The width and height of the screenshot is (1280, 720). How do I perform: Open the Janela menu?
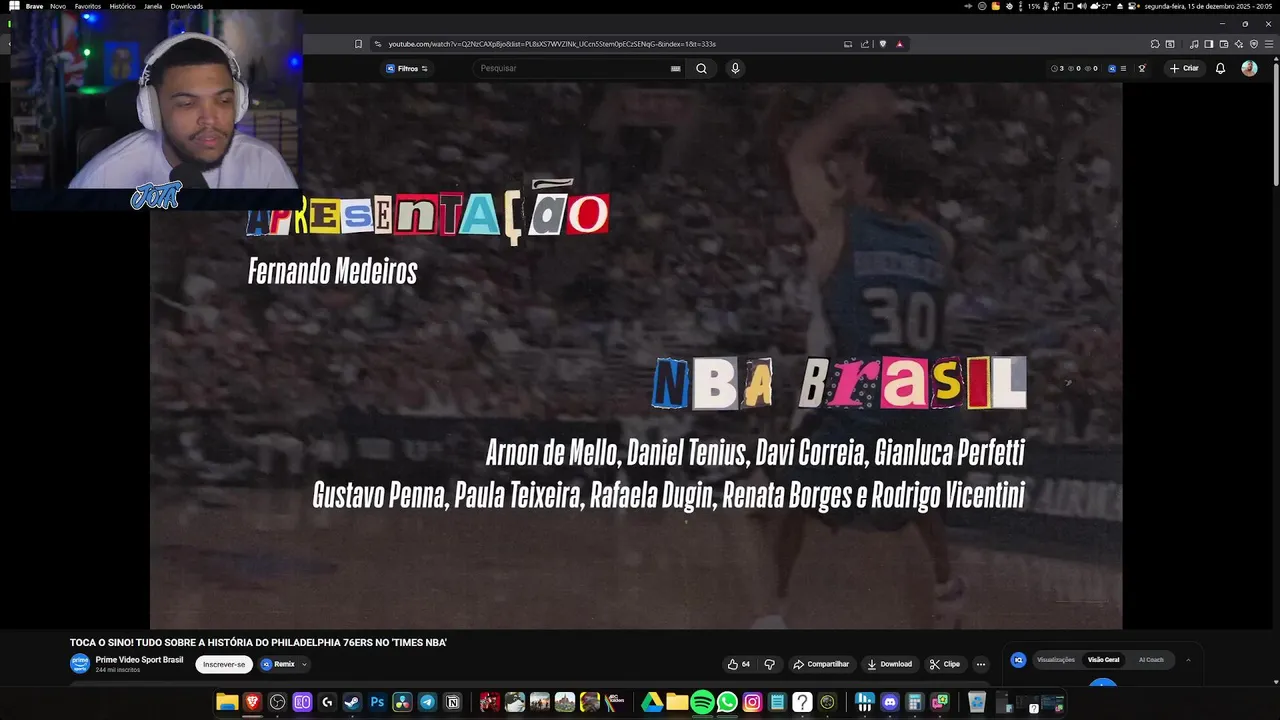point(153,6)
